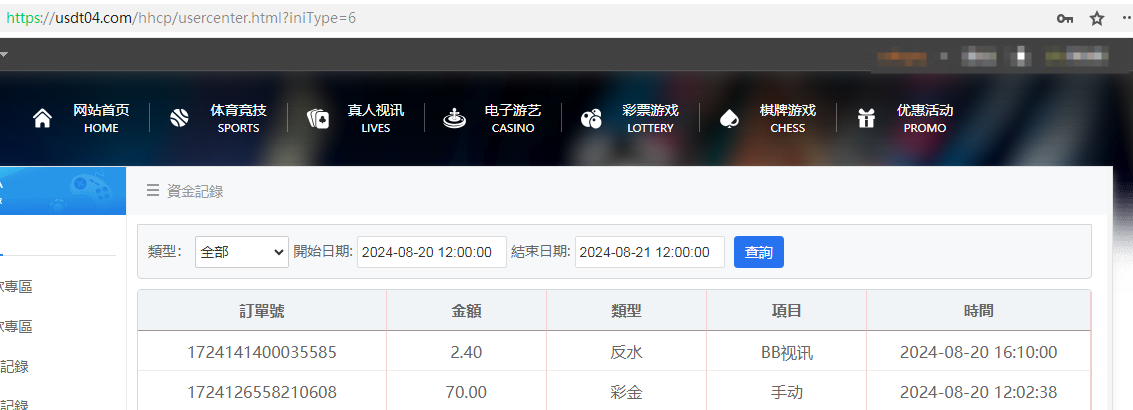Click the 開始日期 date input field
1133x410 pixels.
point(432,252)
